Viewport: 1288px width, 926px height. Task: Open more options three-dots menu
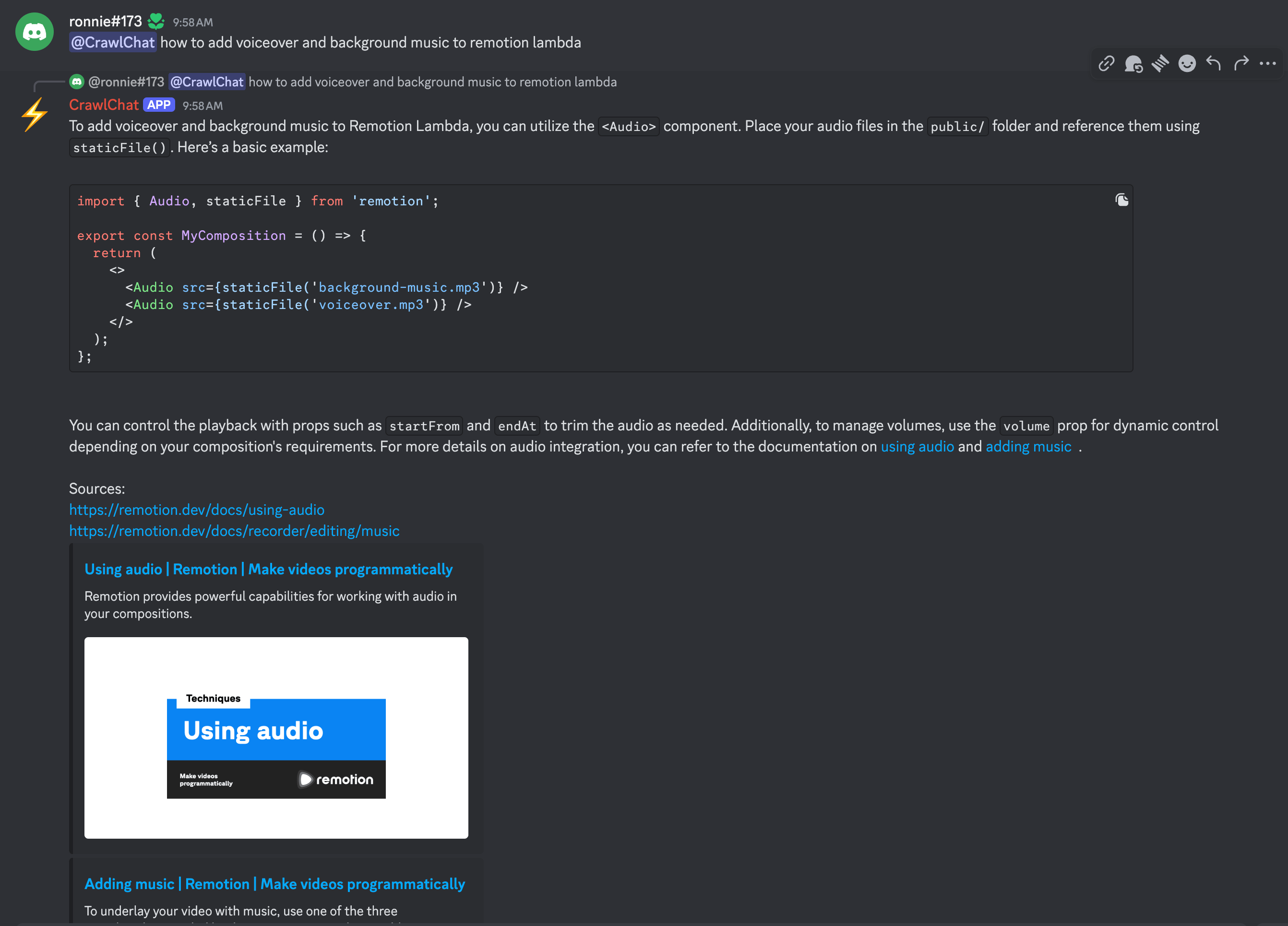(1267, 64)
